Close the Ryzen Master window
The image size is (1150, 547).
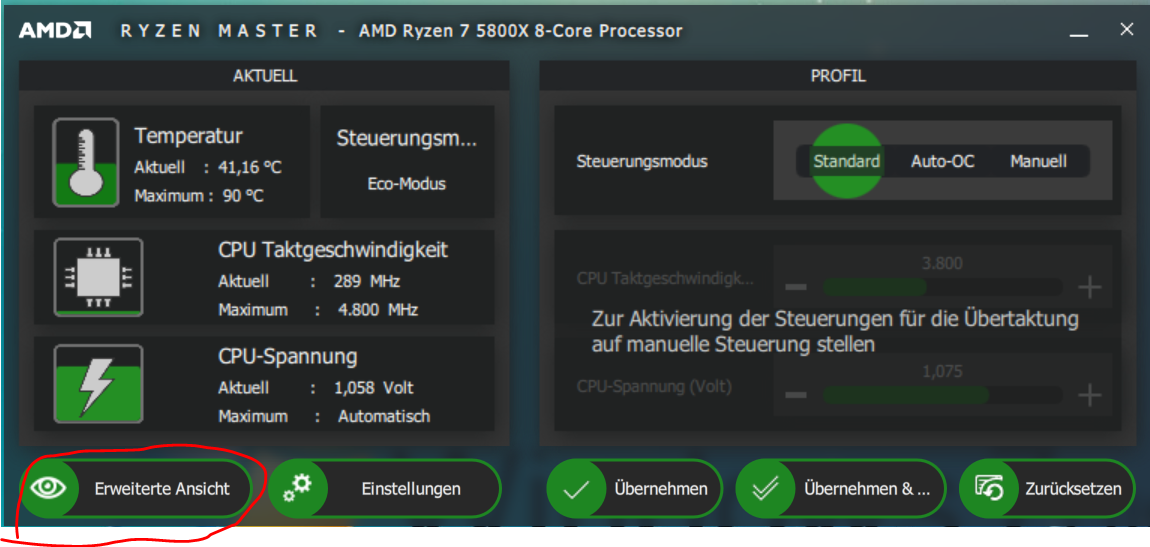click(1127, 29)
